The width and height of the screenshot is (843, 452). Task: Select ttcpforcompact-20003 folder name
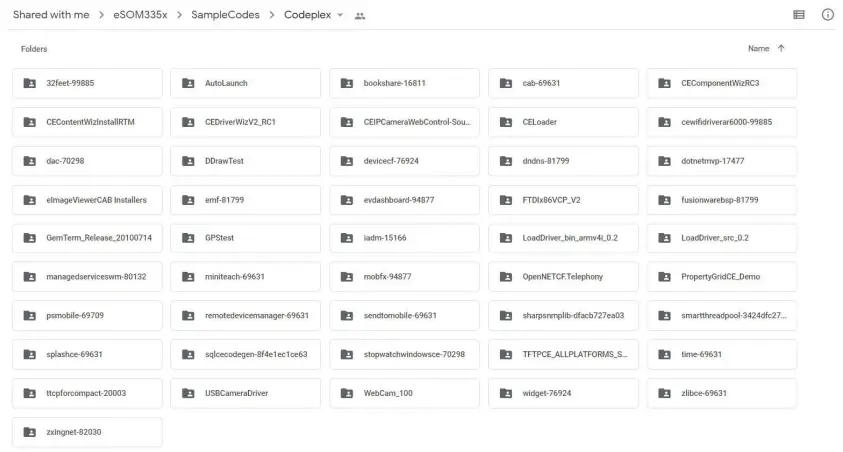(86, 393)
